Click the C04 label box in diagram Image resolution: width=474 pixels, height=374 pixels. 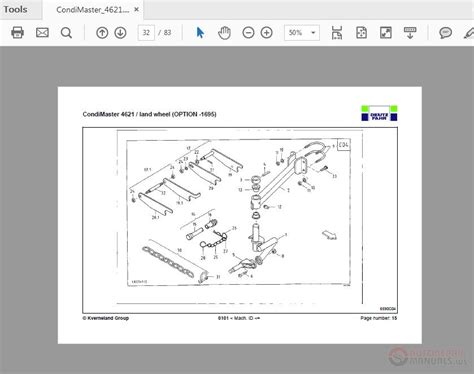[x=343, y=145]
